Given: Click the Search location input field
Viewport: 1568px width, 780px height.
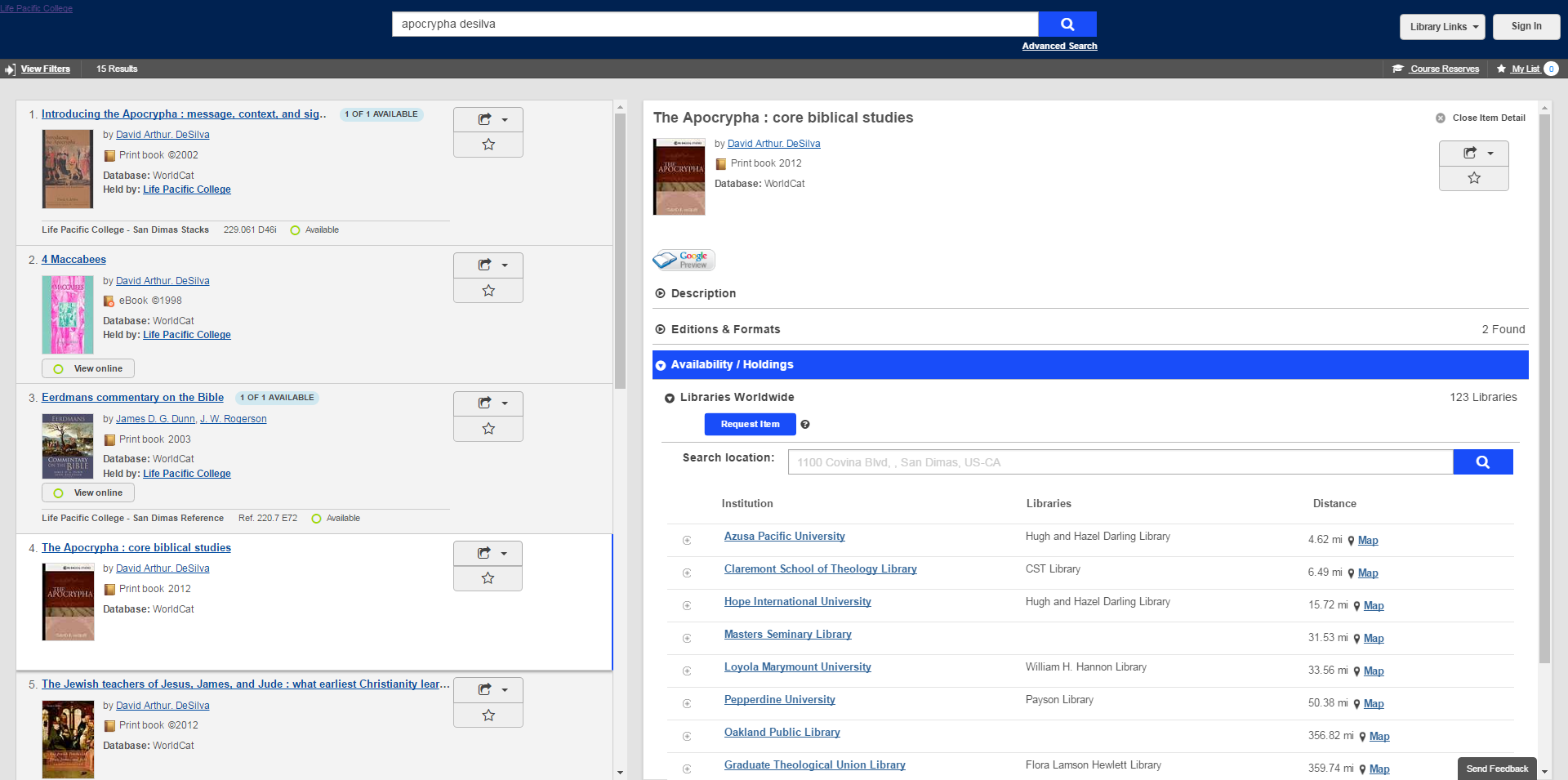Looking at the screenshot, I should (1120, 462).
